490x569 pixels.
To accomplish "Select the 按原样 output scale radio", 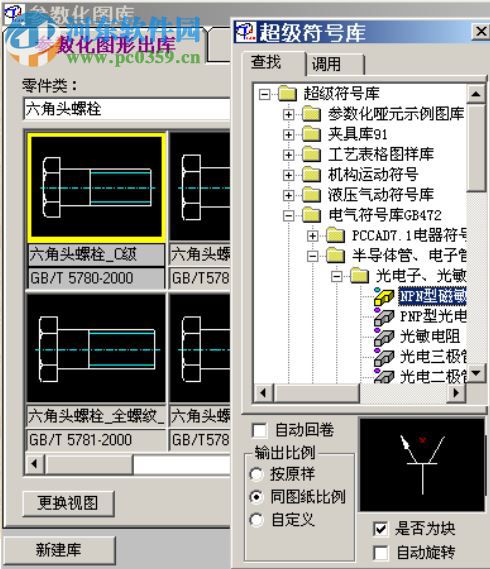I will click(257, 474).
